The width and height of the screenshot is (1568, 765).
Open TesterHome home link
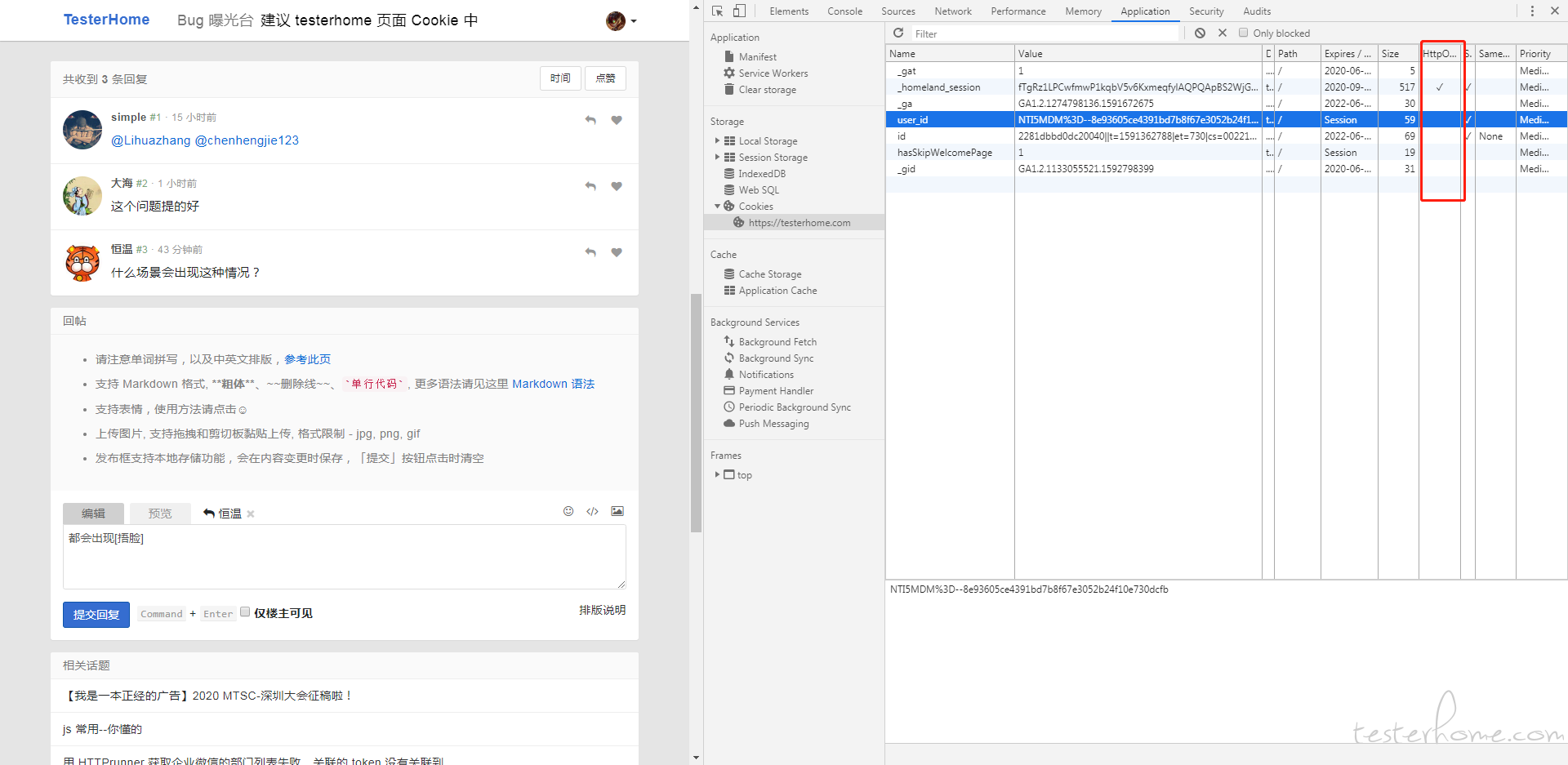pyautogui.click(x=106, y=20)
